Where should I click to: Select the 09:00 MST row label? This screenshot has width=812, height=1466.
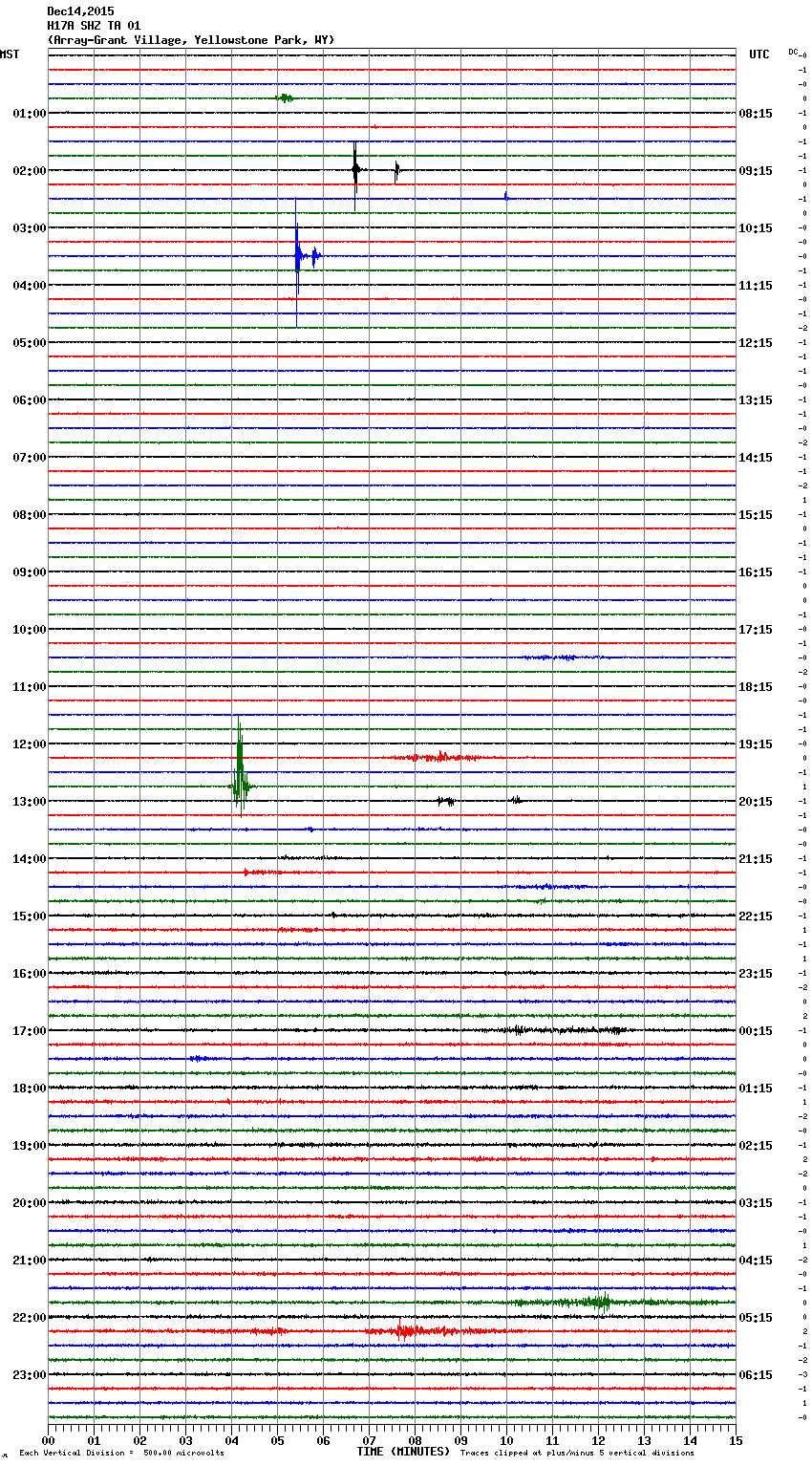coord(29,572)
